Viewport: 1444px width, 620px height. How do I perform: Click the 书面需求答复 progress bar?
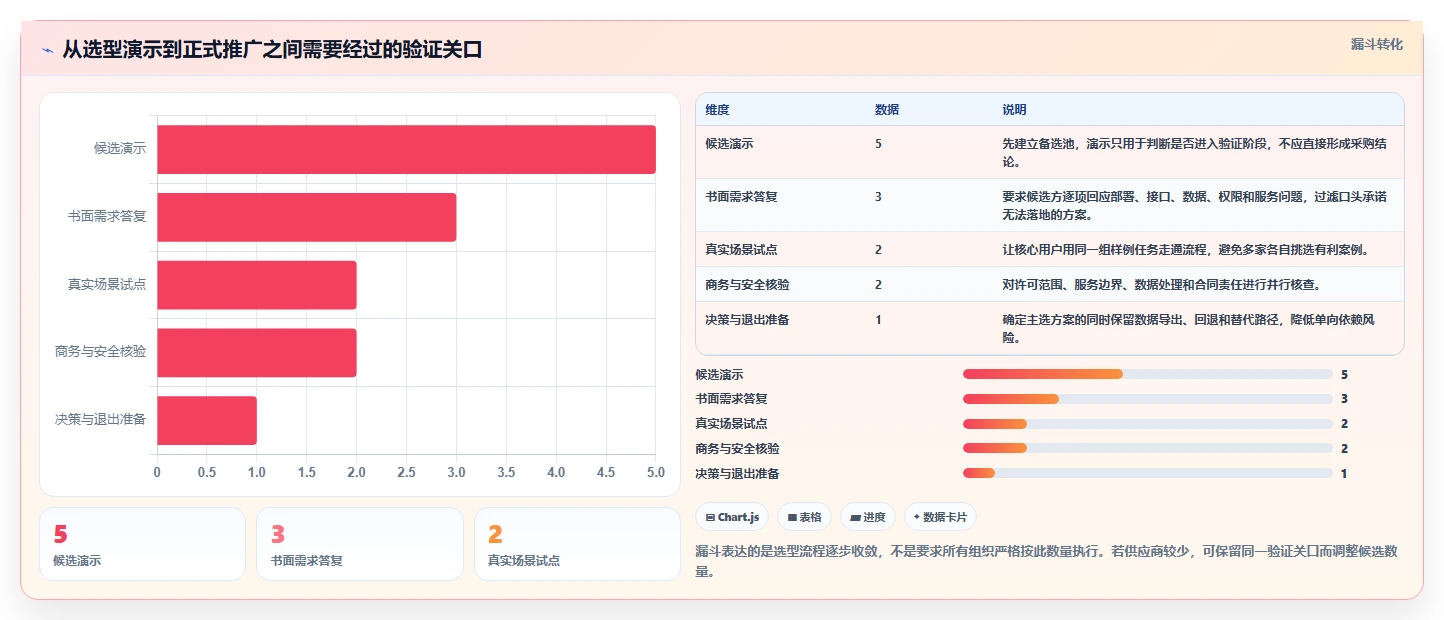(1148, 399)
